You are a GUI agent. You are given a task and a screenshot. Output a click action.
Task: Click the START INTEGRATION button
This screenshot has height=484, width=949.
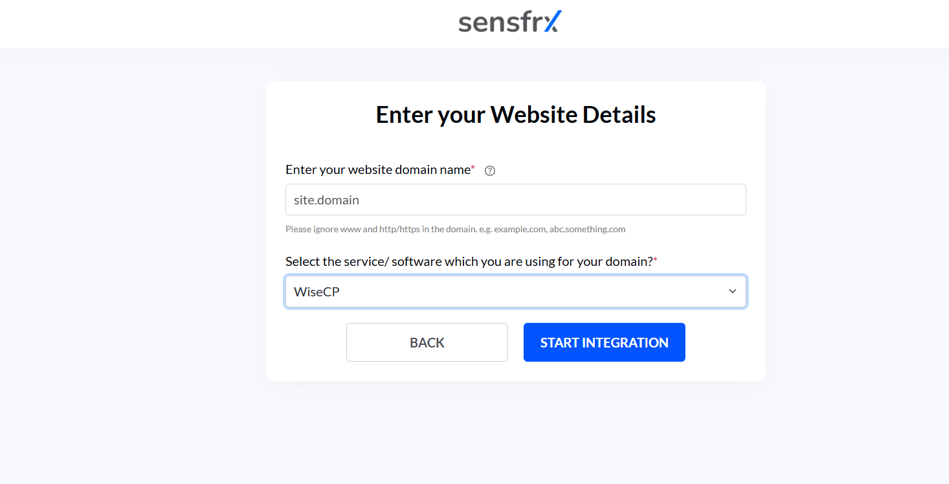coord(604,342)
